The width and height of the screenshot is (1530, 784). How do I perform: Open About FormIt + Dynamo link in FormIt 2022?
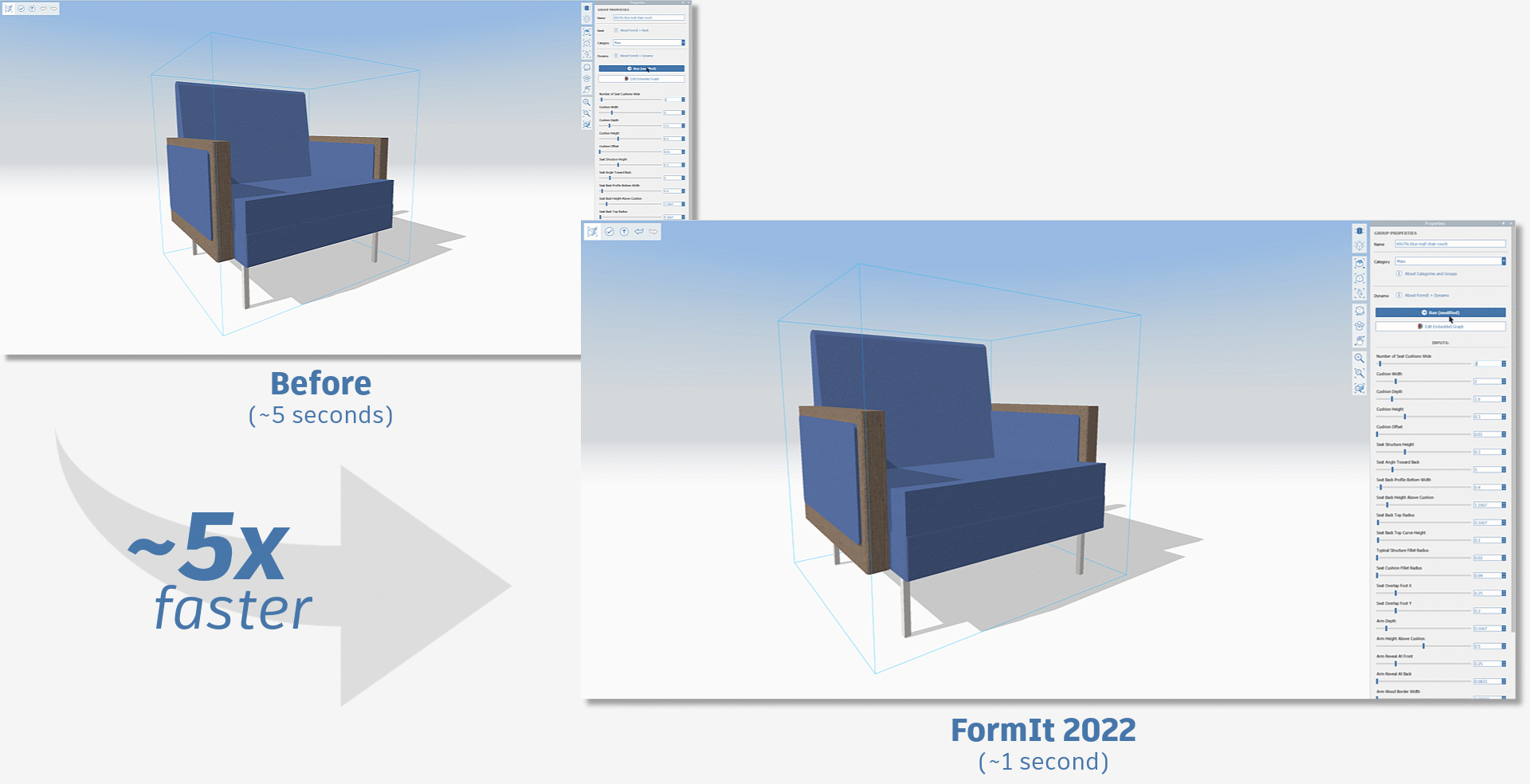[x=1426, y=295]
